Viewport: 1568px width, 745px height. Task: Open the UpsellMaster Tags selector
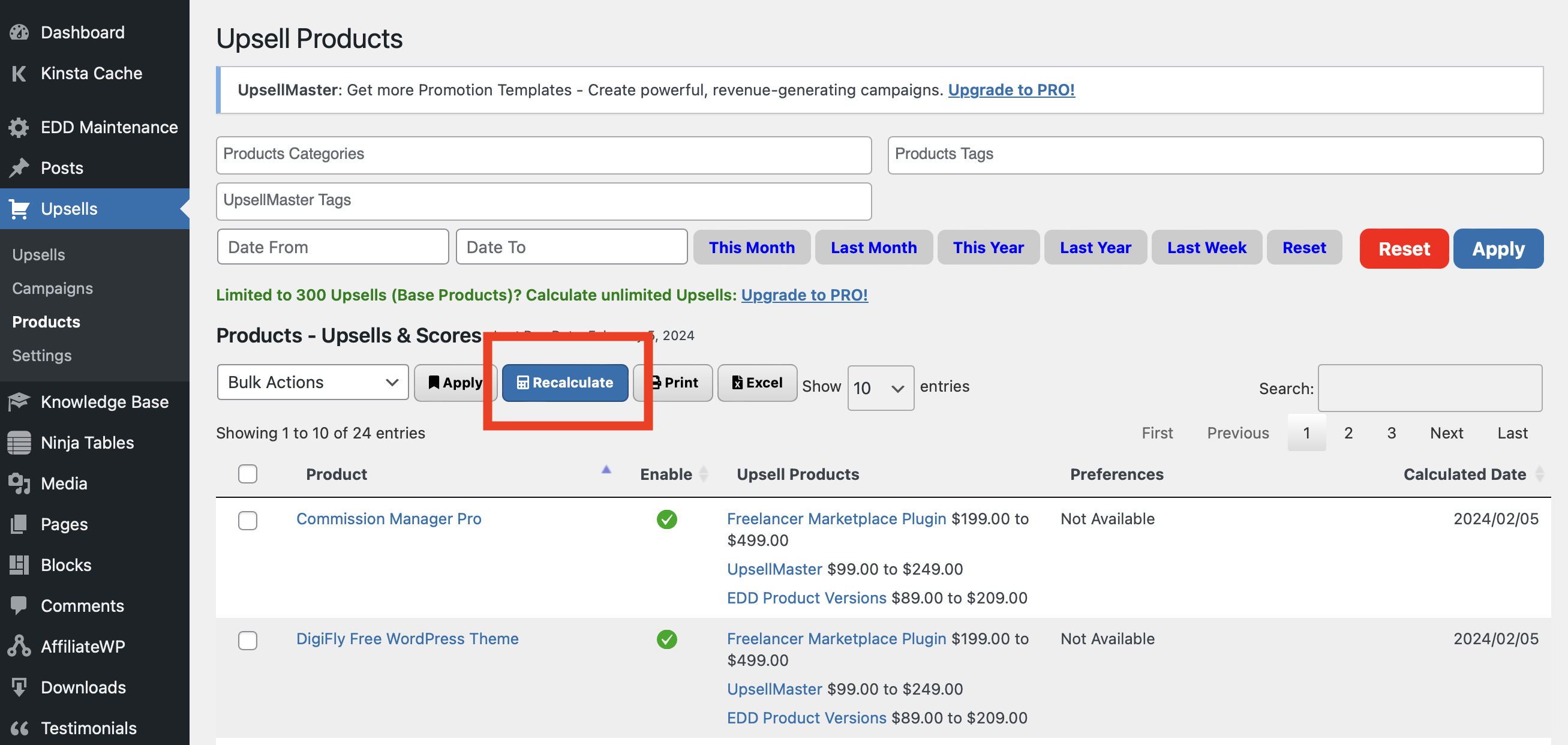(x=543, y=201)
